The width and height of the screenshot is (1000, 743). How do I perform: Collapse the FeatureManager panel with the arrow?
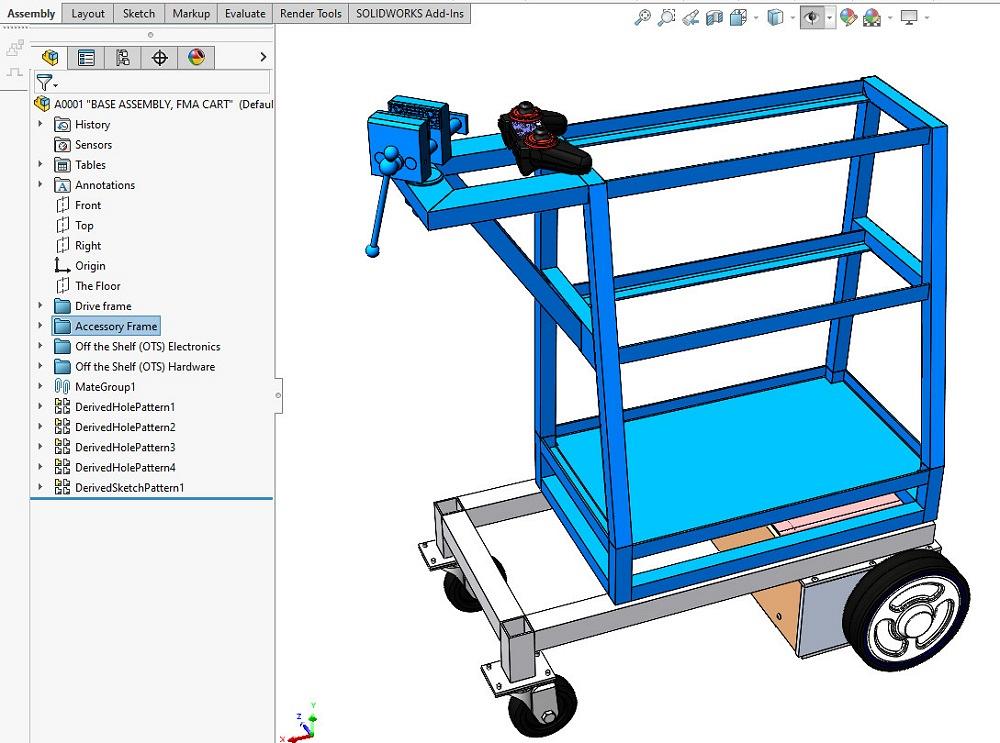tap(264, 57)
